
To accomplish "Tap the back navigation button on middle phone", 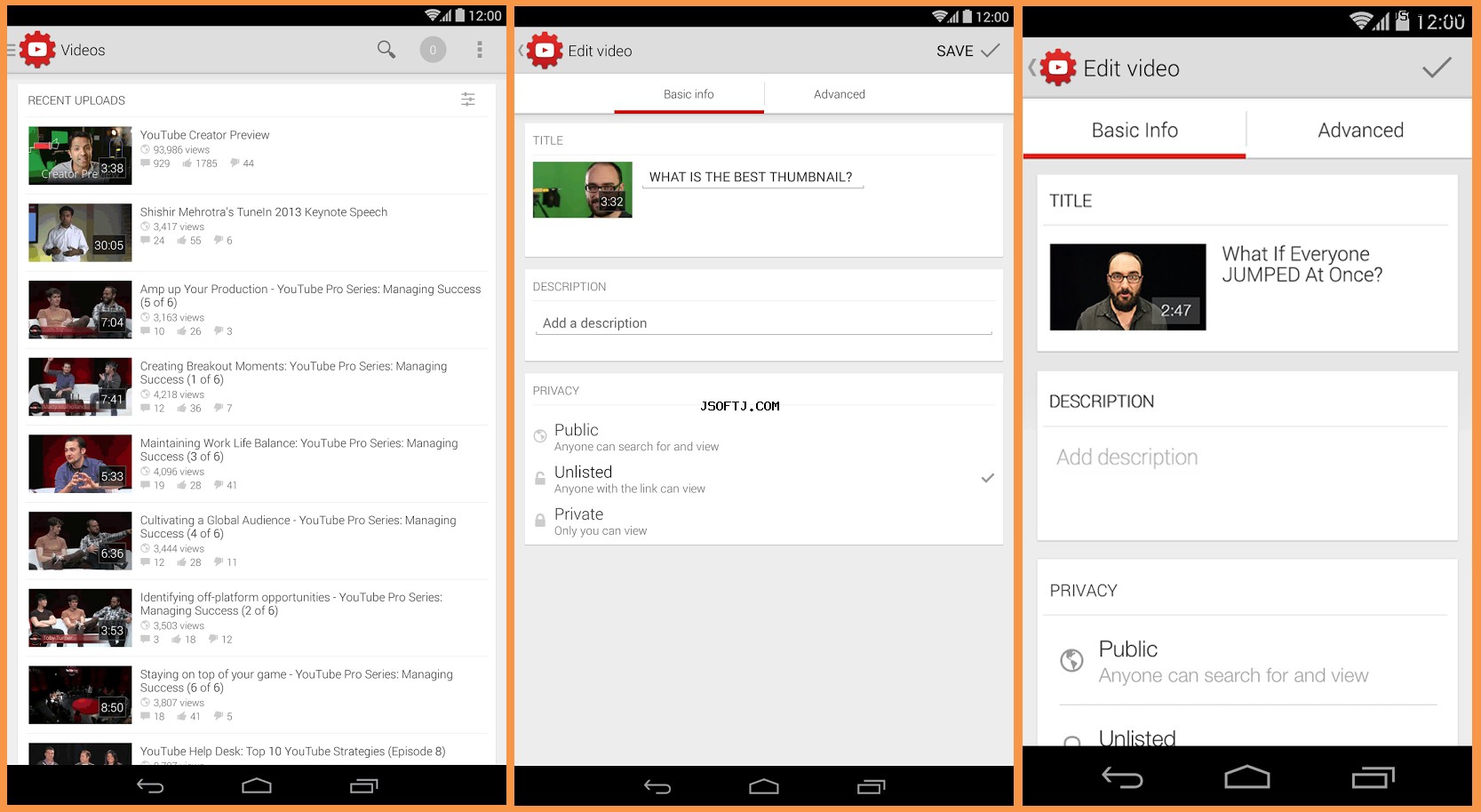I will [657, 786].
